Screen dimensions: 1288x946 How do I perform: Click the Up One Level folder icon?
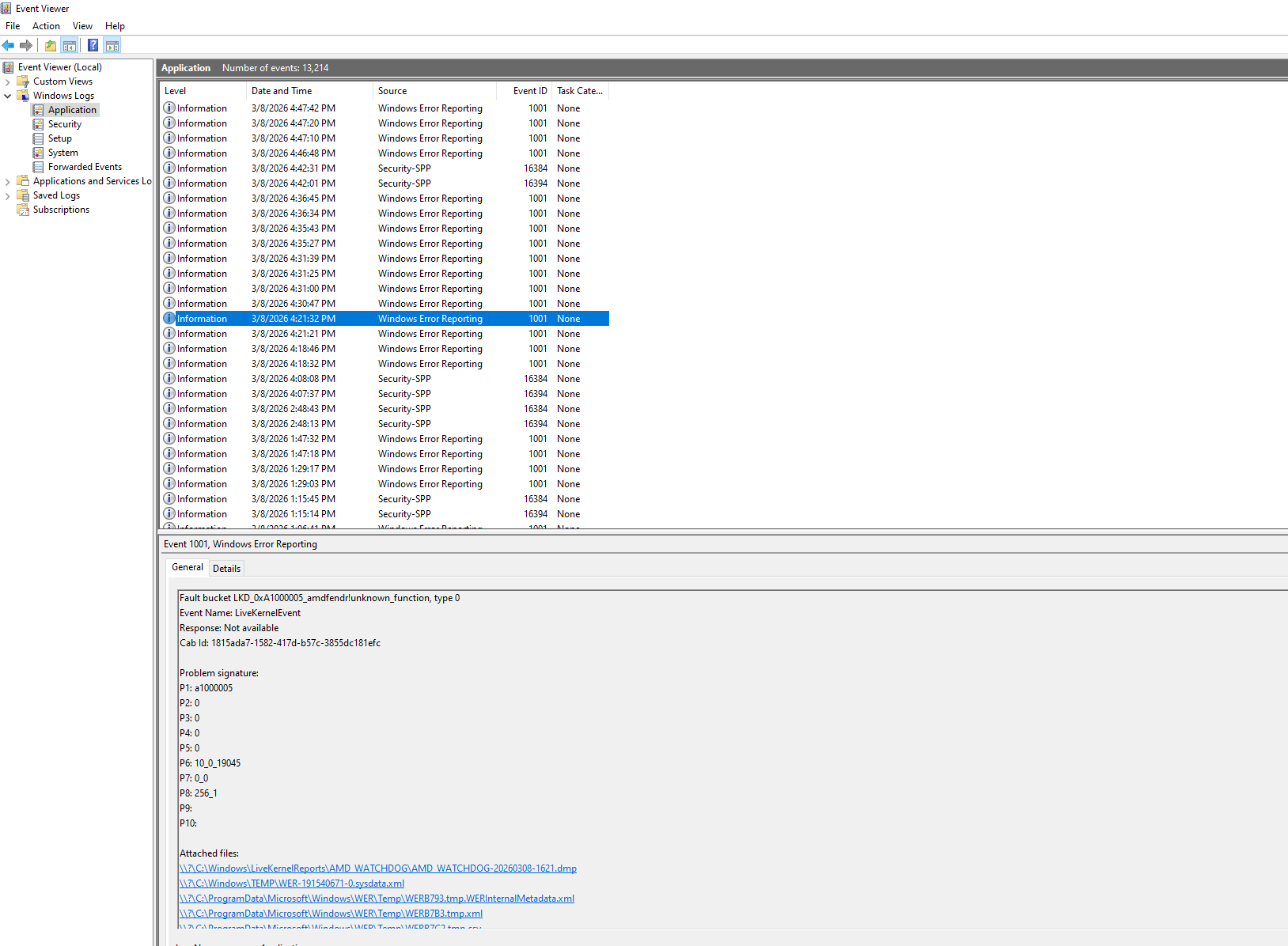[x=51, y=45]
